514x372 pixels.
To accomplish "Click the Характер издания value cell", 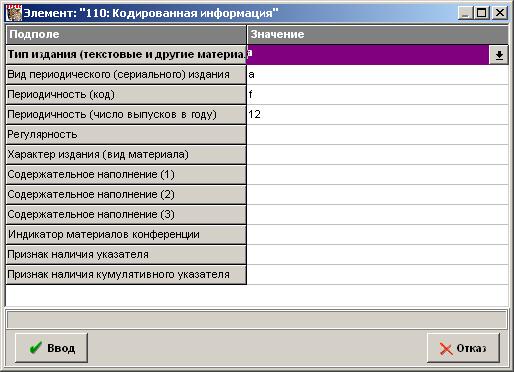I will (377, 155).
